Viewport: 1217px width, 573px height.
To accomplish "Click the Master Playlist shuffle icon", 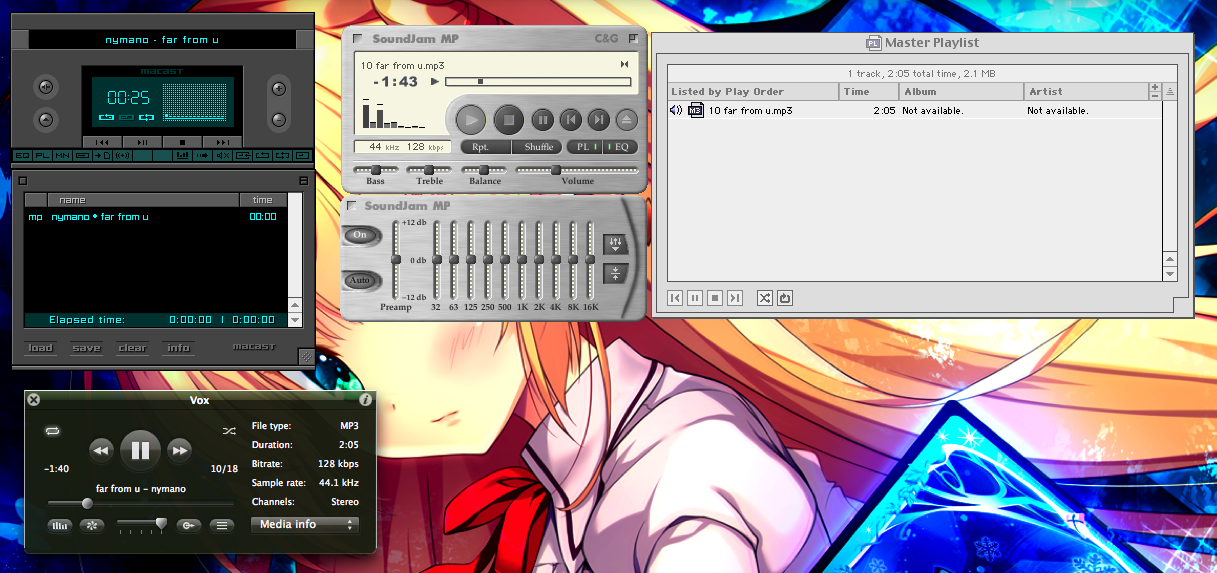I will [765, 298].
